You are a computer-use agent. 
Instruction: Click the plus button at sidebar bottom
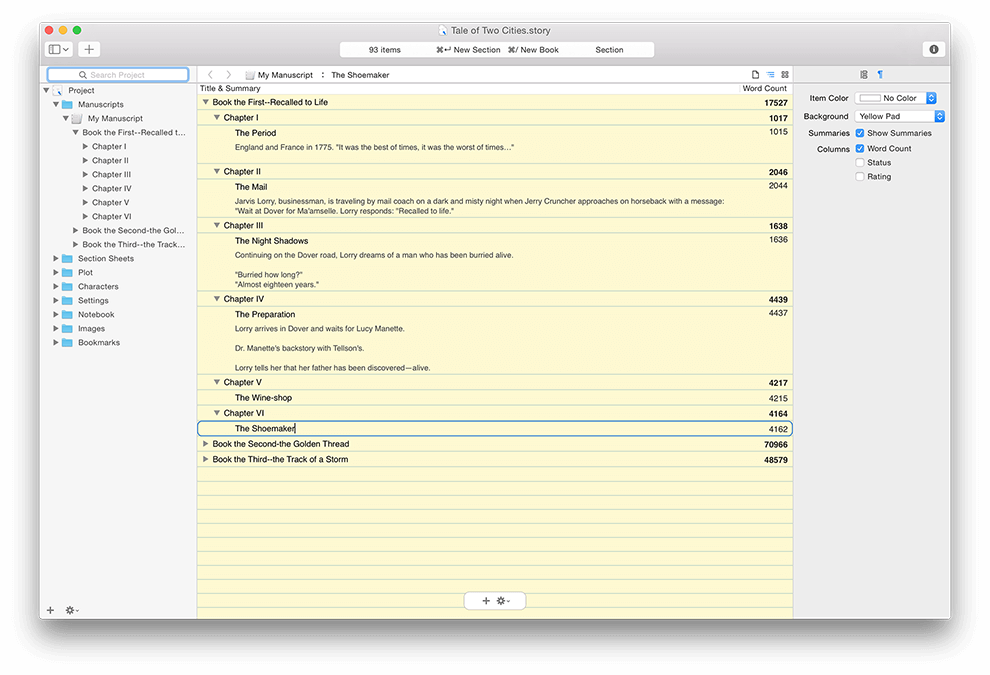click(x=51, y=610)
